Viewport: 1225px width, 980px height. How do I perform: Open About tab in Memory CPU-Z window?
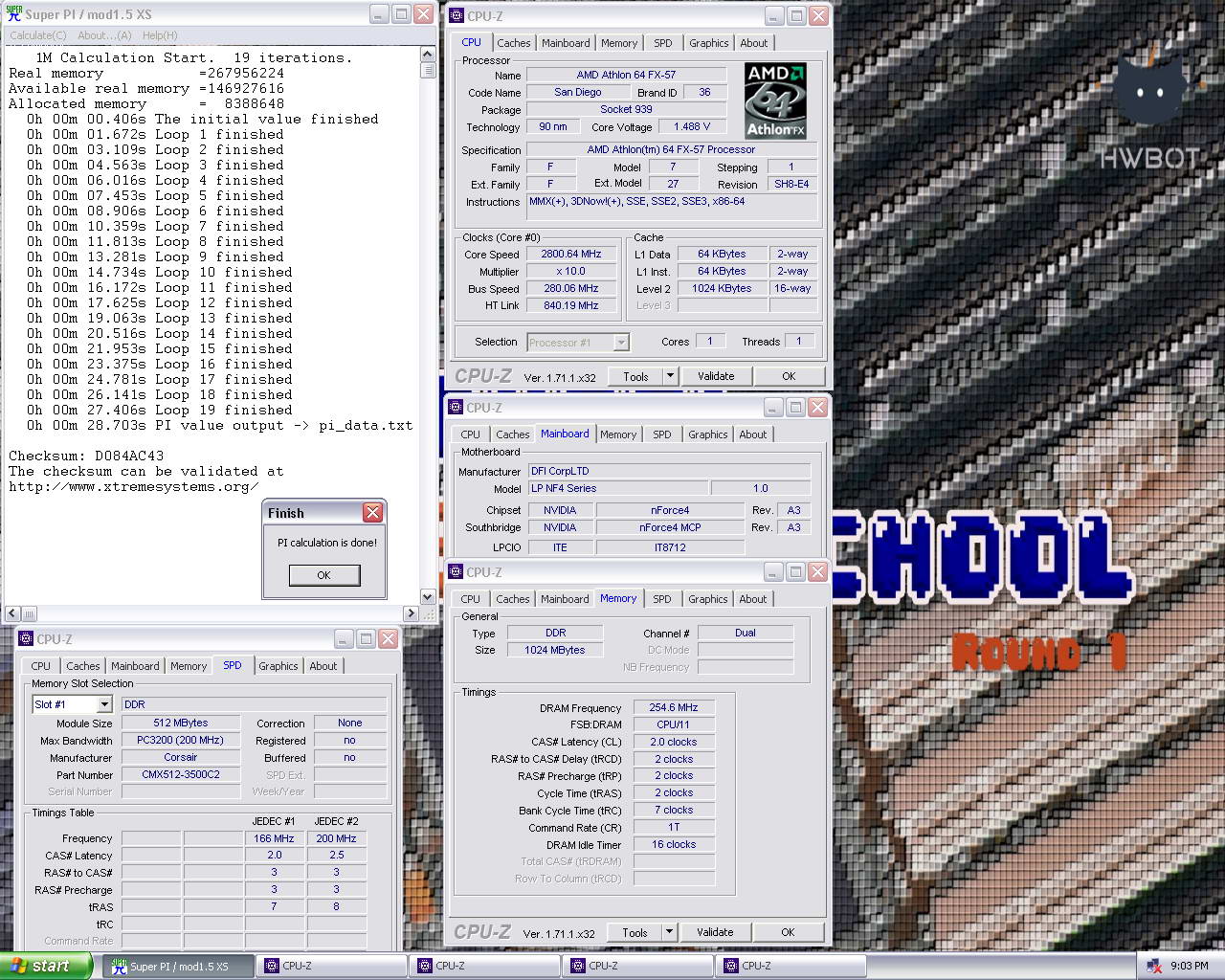(753, 599)
